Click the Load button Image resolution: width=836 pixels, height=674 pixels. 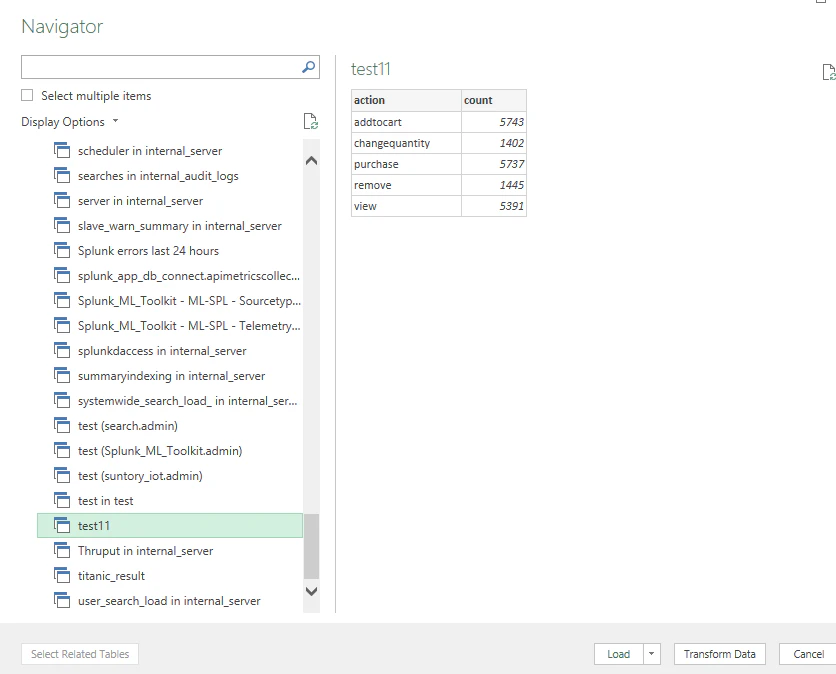tap(618, 654)
